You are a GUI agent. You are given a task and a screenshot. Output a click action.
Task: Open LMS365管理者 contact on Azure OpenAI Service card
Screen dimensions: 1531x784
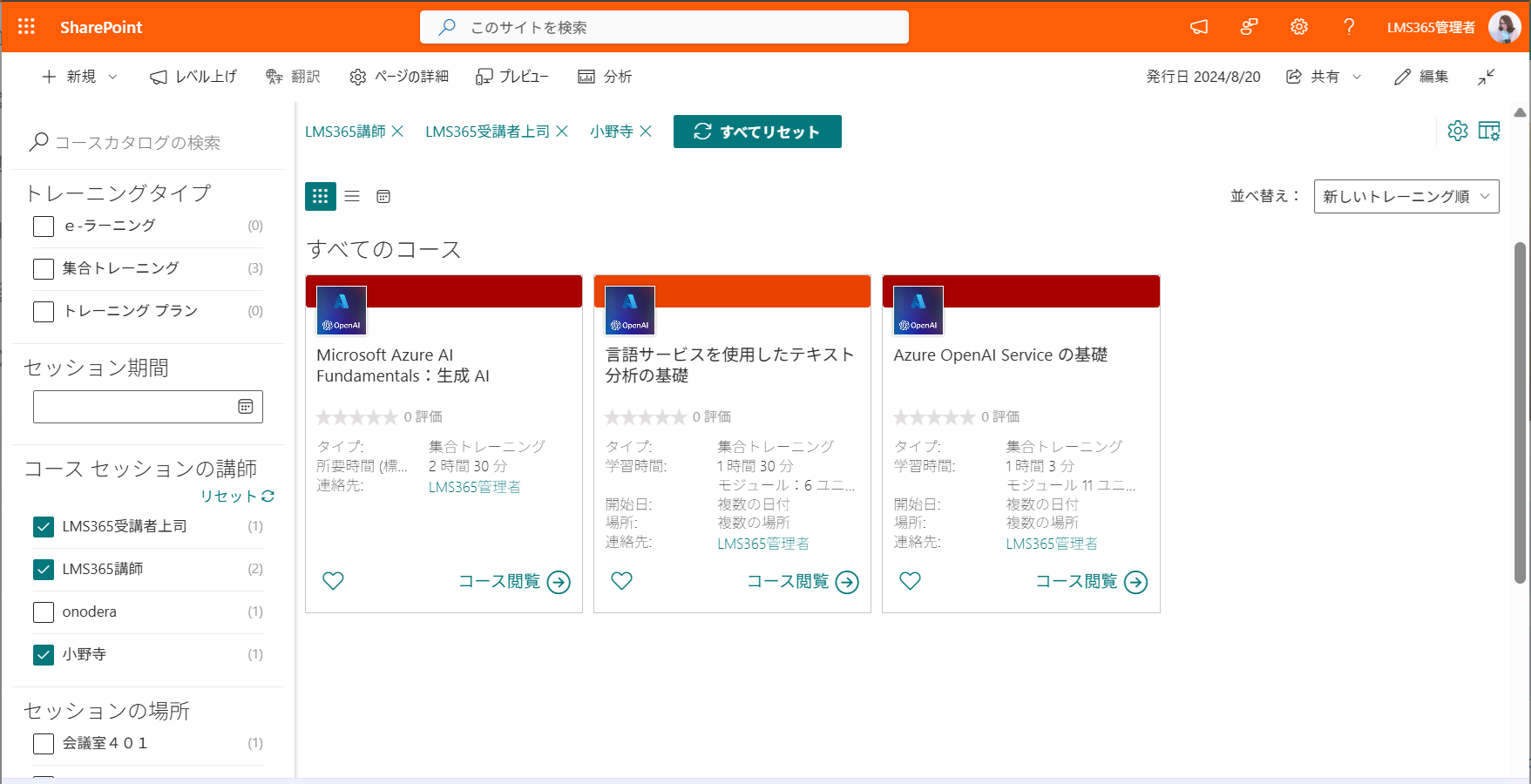1052,544
